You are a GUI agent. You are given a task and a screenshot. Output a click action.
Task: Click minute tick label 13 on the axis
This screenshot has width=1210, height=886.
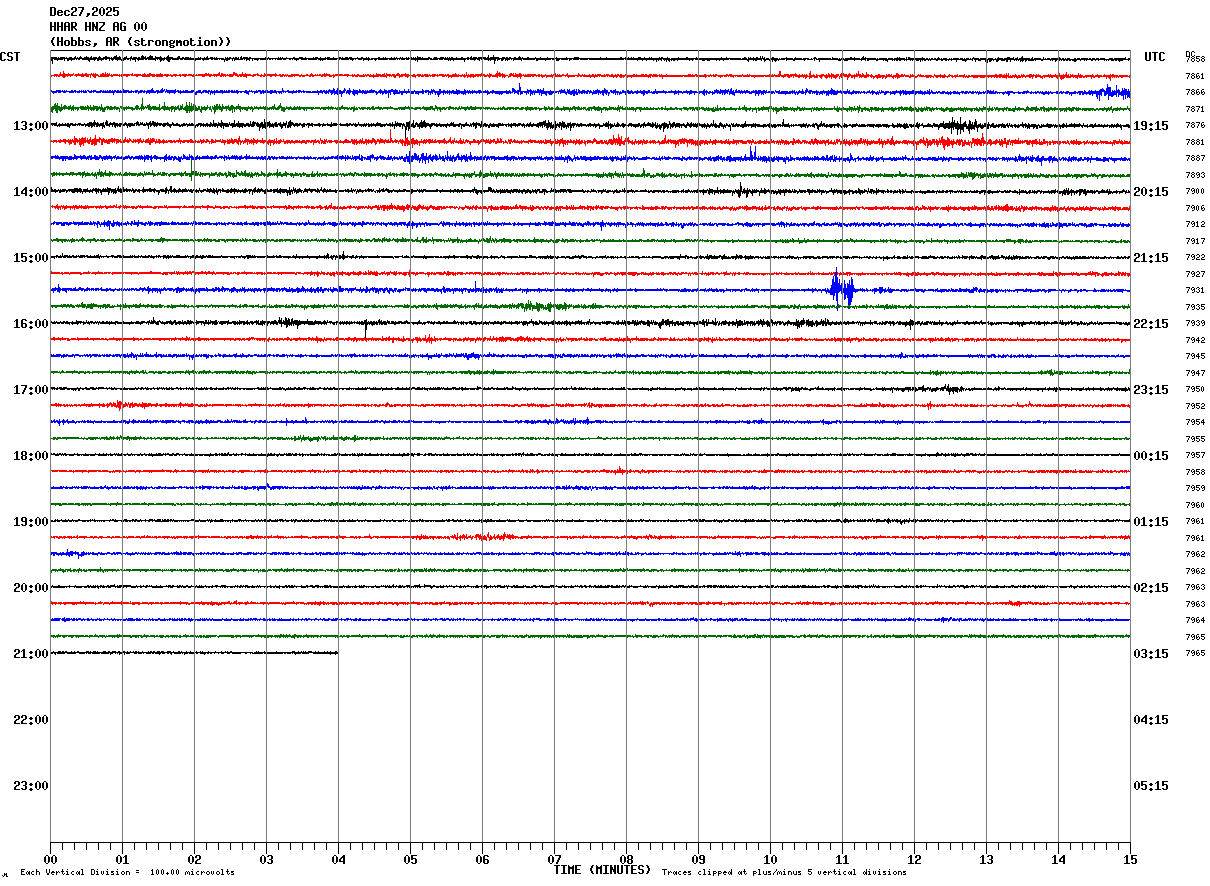point(986,860)
